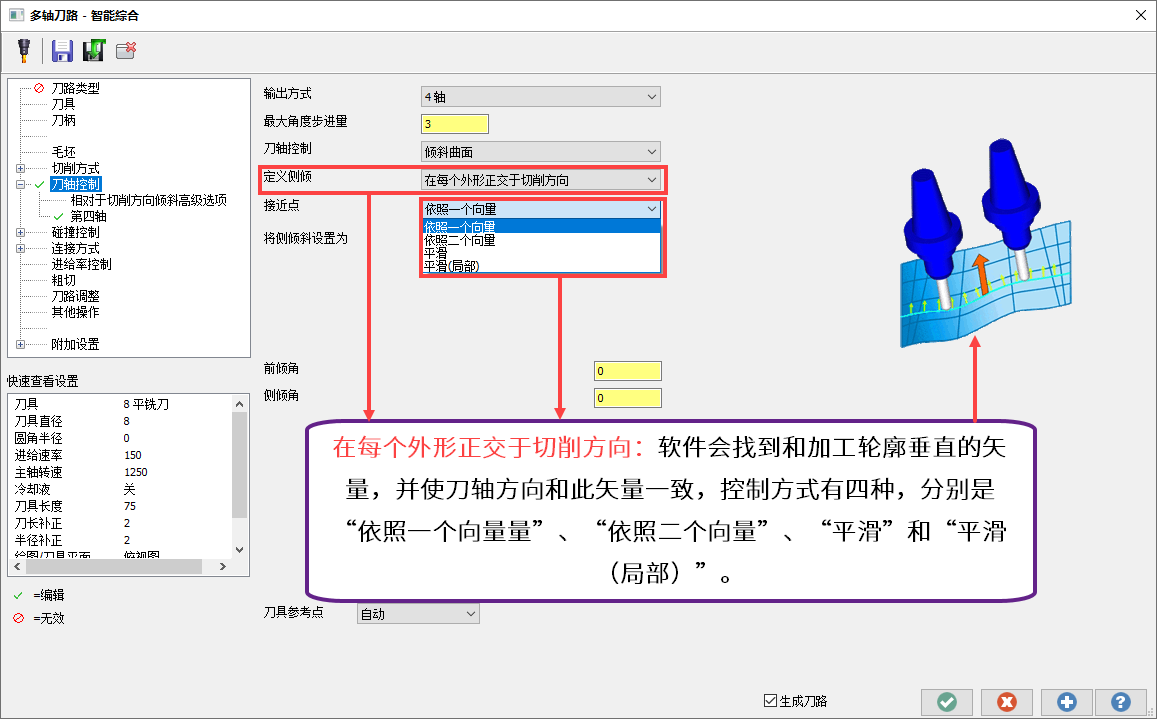The width and height of the screenshot is (1157, 719).
Task: Select 依照二个向量 in the dropdown list
Action: click(541, 240)
